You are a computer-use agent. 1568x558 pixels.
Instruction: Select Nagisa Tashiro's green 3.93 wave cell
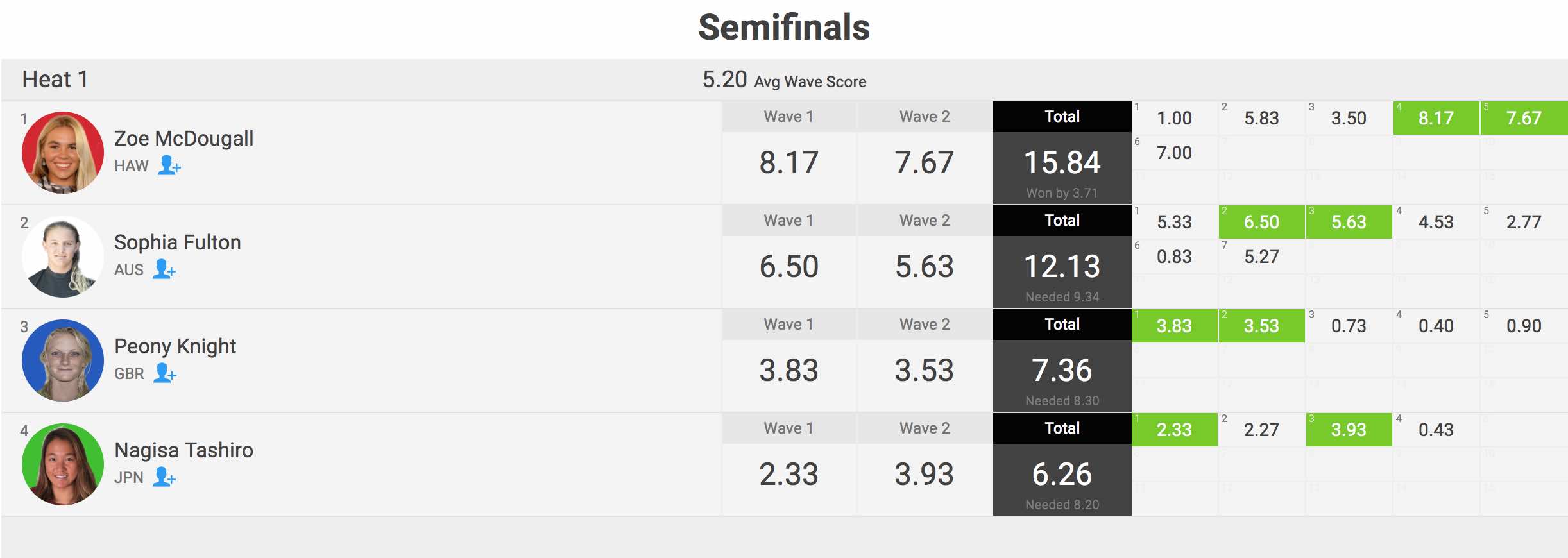(1349, 430)
